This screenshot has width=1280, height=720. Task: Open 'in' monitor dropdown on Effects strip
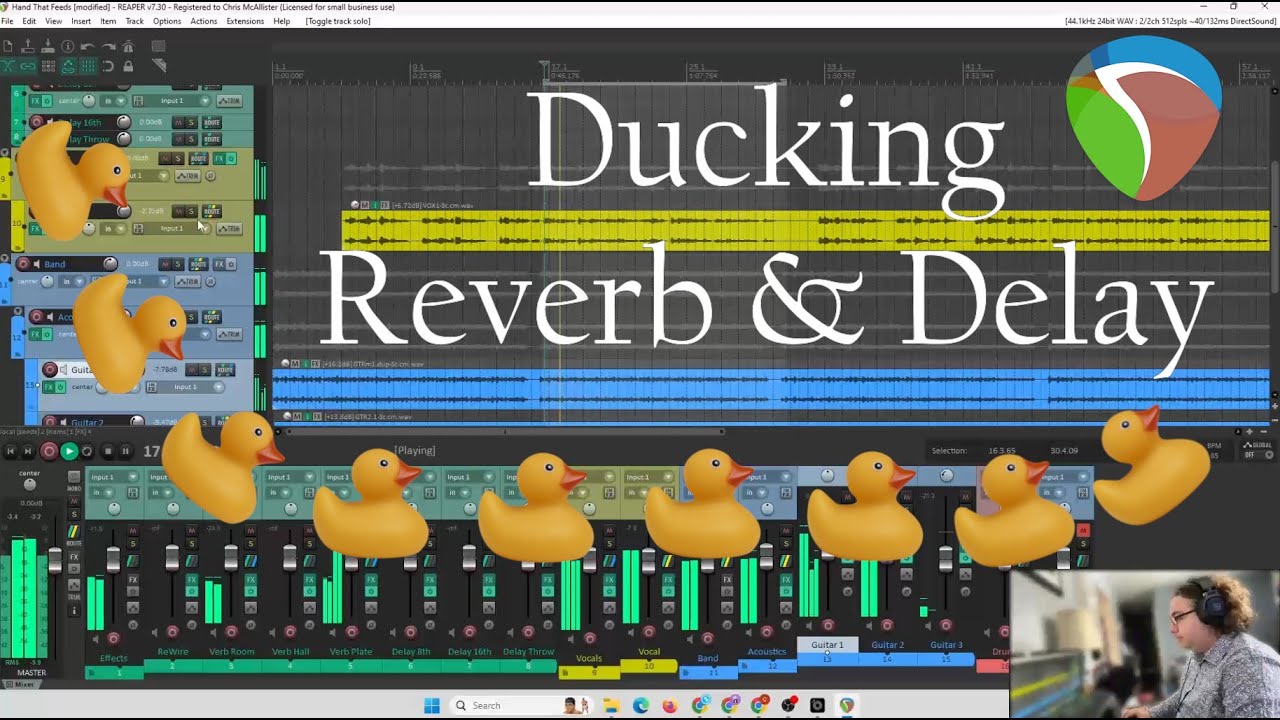[x=104, y=492]
